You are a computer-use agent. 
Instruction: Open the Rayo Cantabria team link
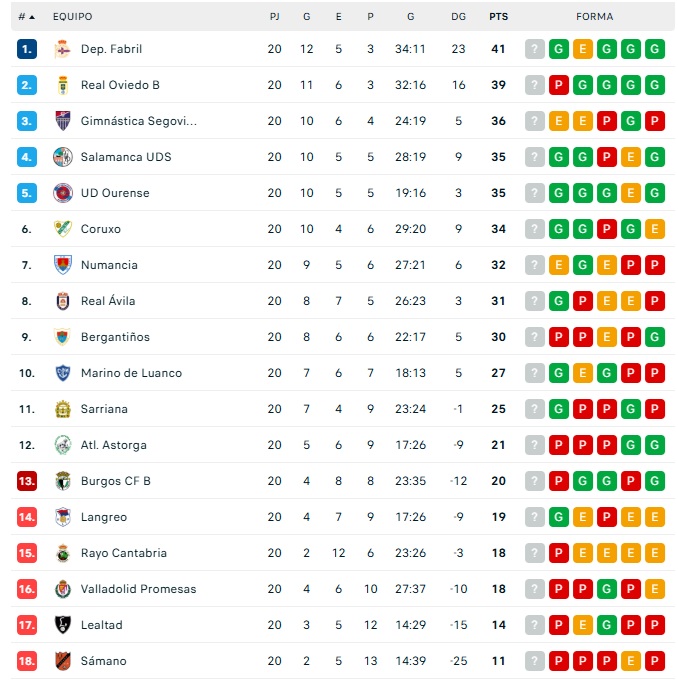click(124, 553)
